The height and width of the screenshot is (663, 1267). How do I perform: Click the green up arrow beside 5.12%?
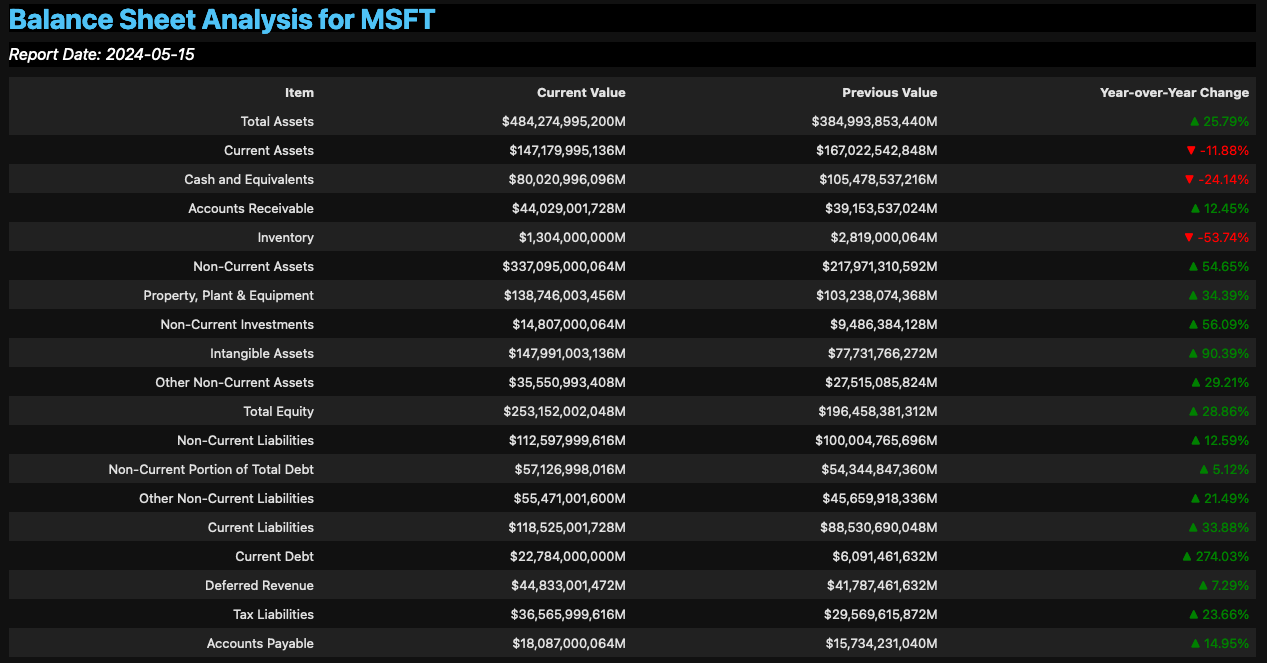tap(1203, 470)
